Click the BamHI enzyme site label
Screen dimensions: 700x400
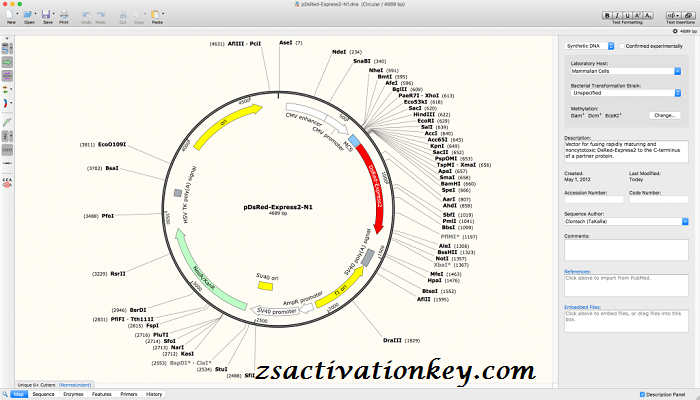pyautogui.click(x=450, y=183)
